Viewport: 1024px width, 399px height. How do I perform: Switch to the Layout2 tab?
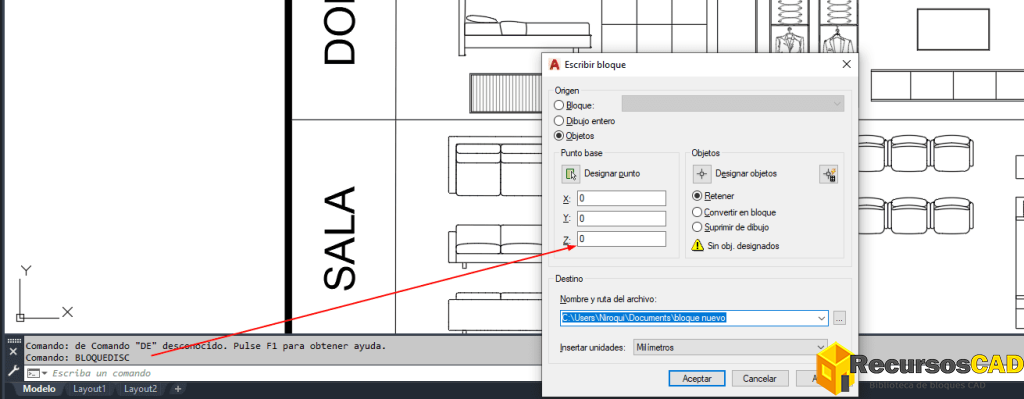(x=140, y=389)
